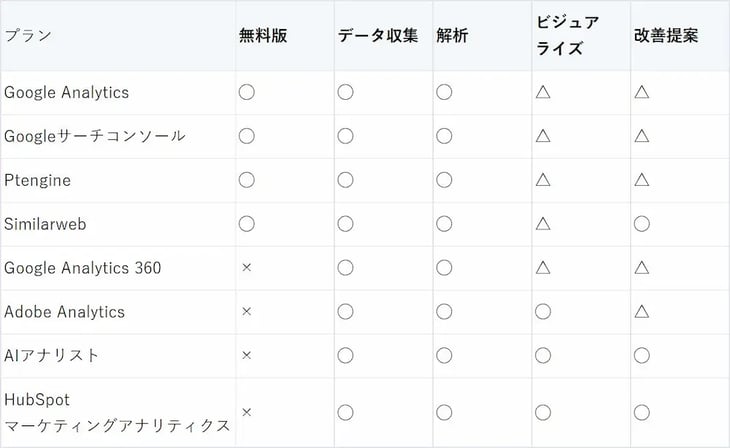This screenshot has width=730, height=448.
Task: Select the Google Analytics 360 row label
Action: 83,268
